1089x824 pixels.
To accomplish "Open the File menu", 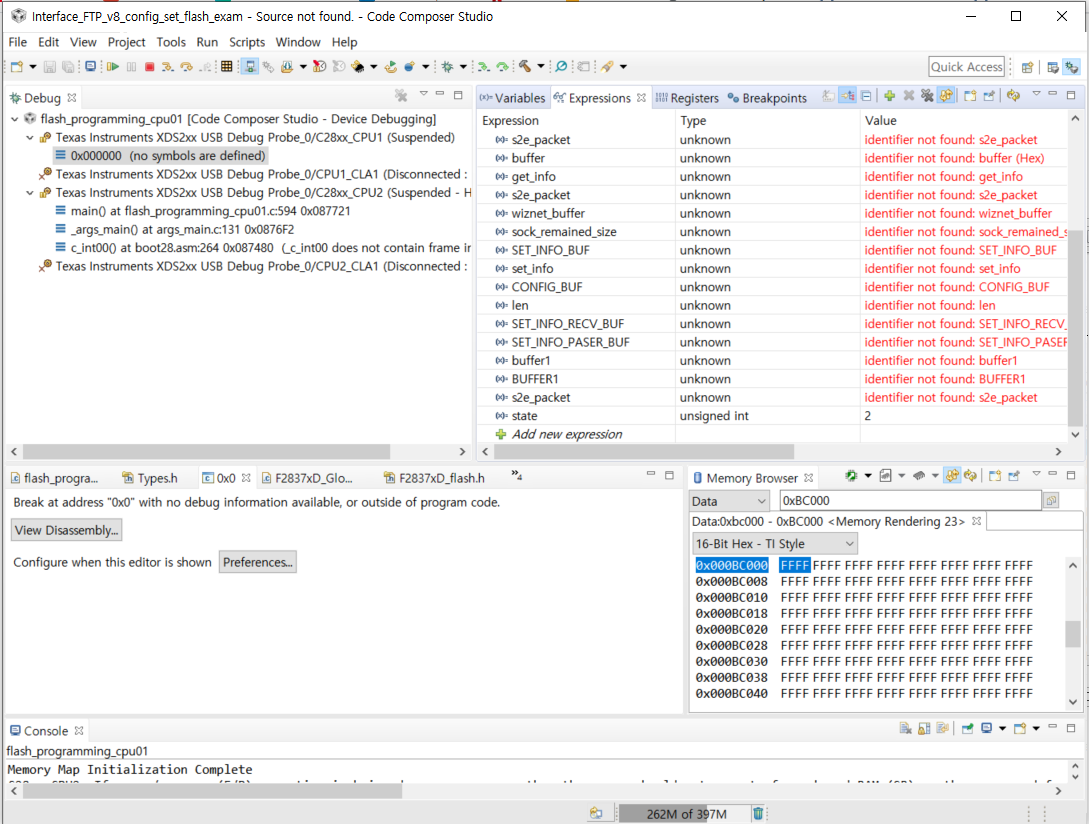I will coord(17,42).
